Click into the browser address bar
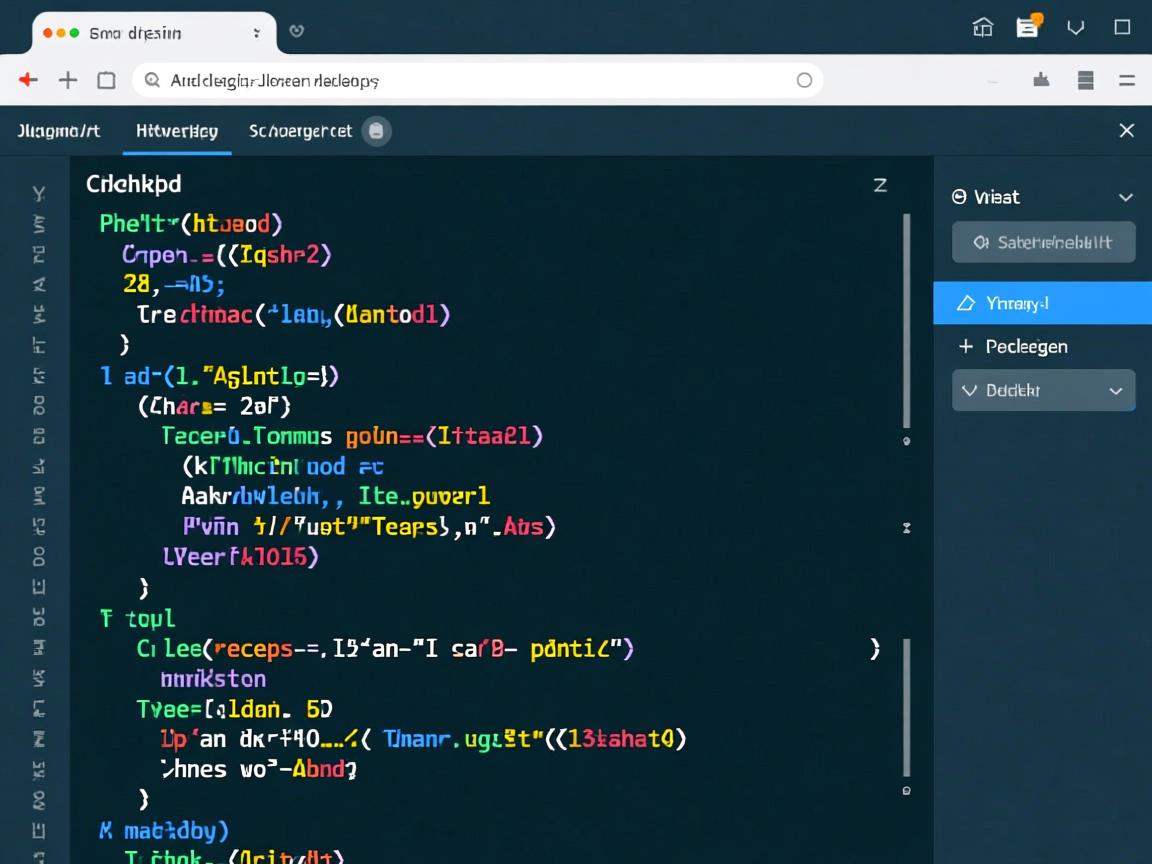Viewport: 1152px width, 864px height. 470,80
